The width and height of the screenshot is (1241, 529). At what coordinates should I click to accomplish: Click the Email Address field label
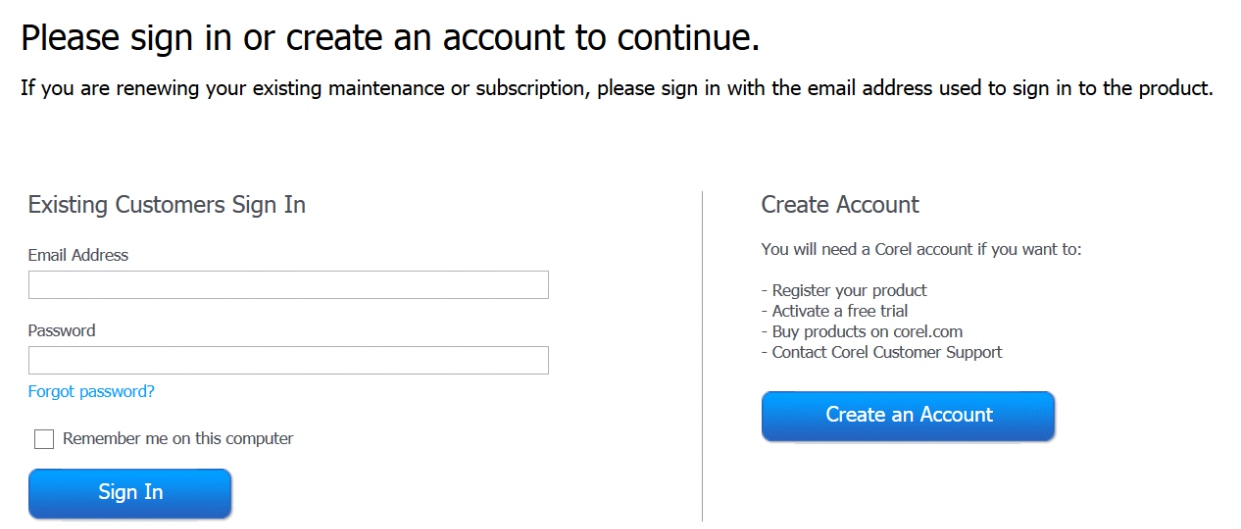(78, 255)
